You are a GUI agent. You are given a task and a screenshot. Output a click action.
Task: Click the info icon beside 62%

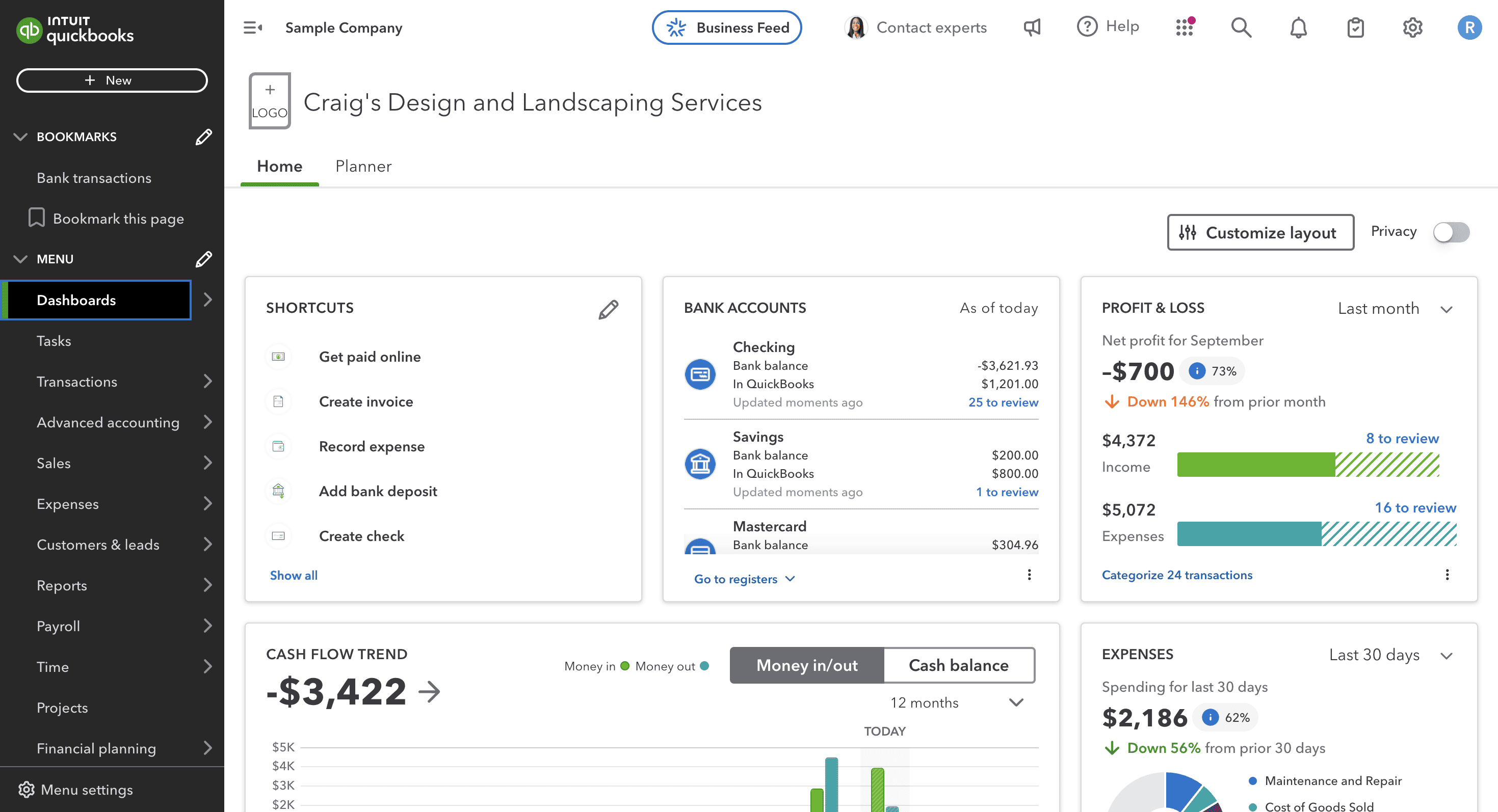click(1210, 717)
